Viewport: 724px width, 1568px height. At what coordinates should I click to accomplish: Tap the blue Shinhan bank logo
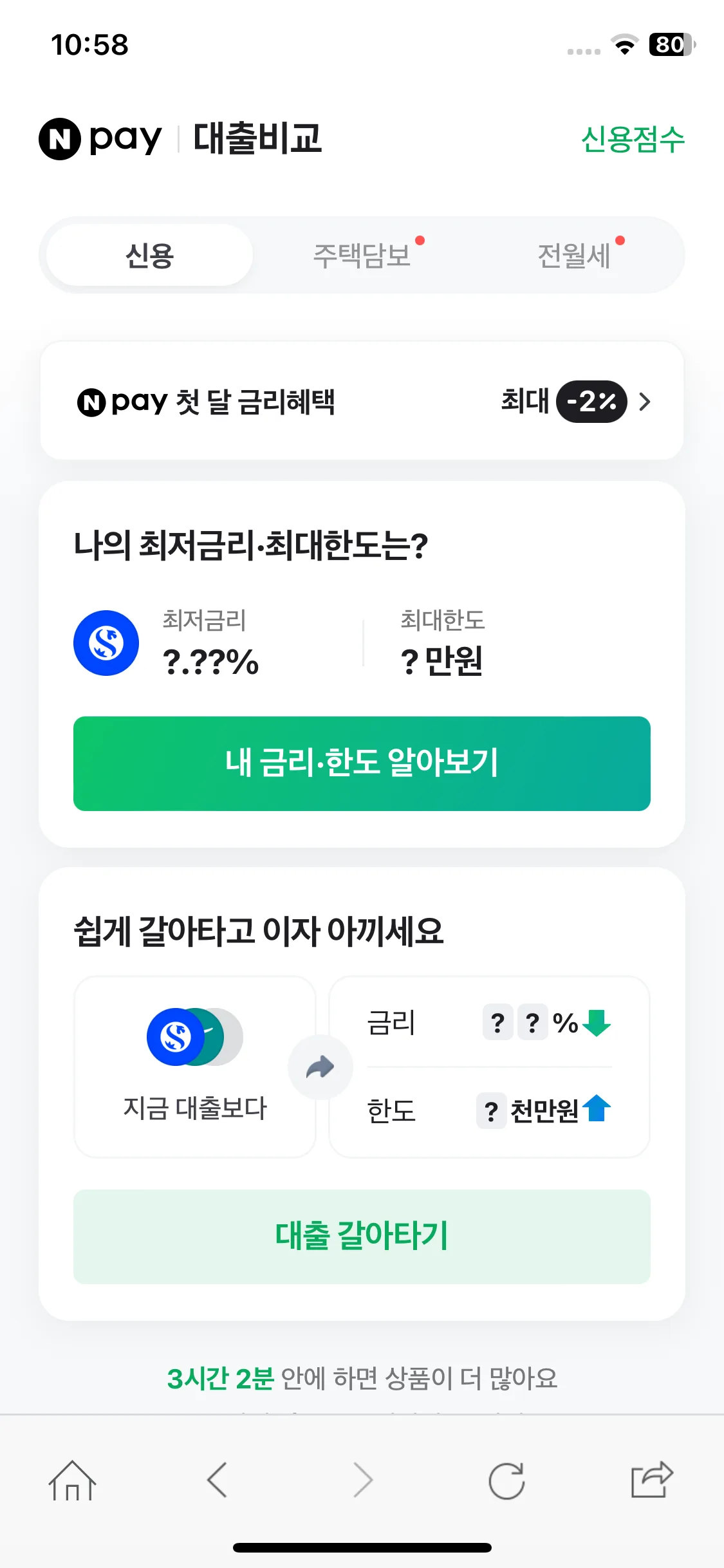tap(106, 643)
